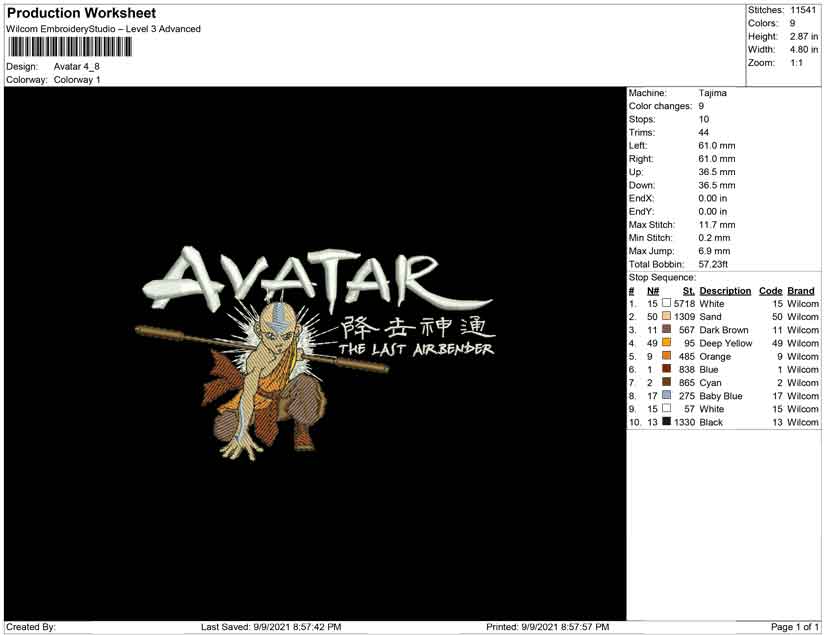Click the Wilcom EmbroideryStudio subtitle text
This screenshot has height=635, width=825.
coord(104,29)
